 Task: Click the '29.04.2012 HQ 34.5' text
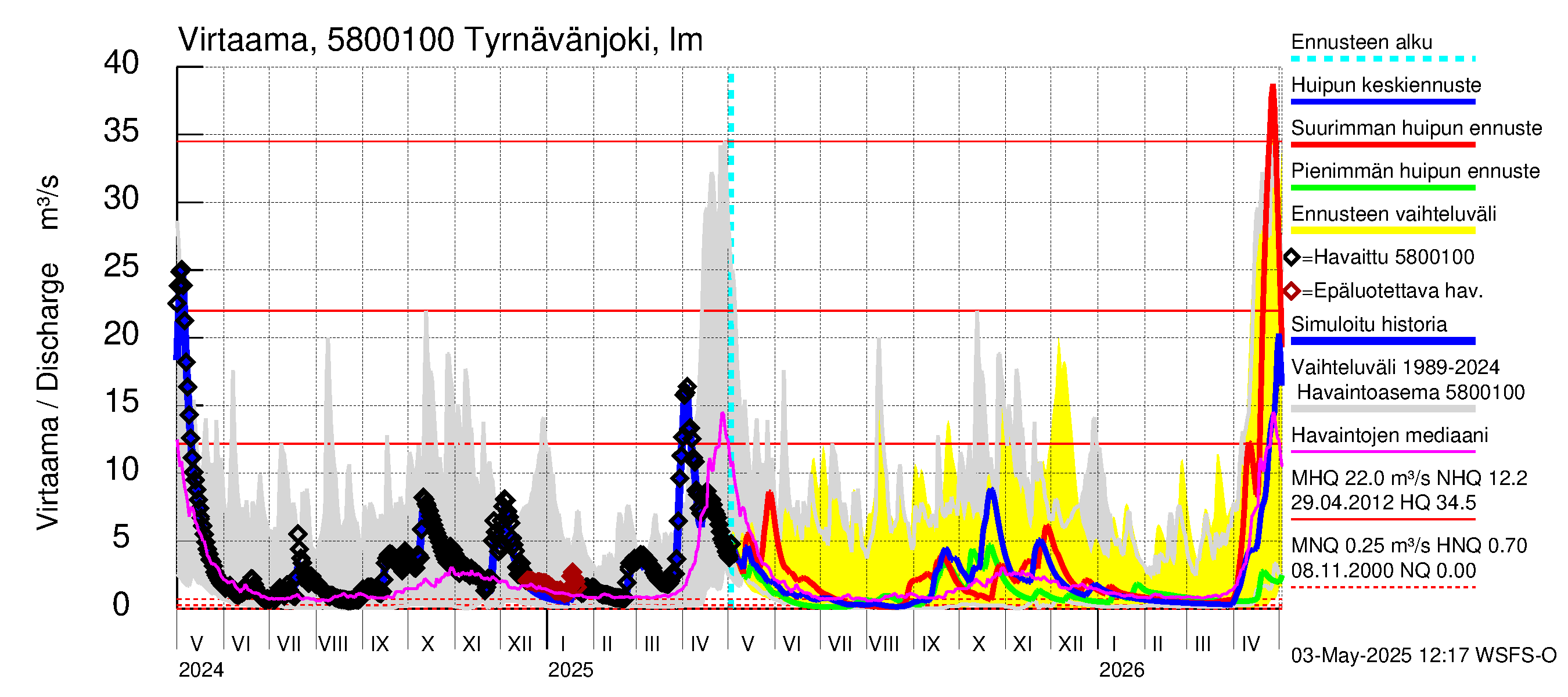point(1383,503)
